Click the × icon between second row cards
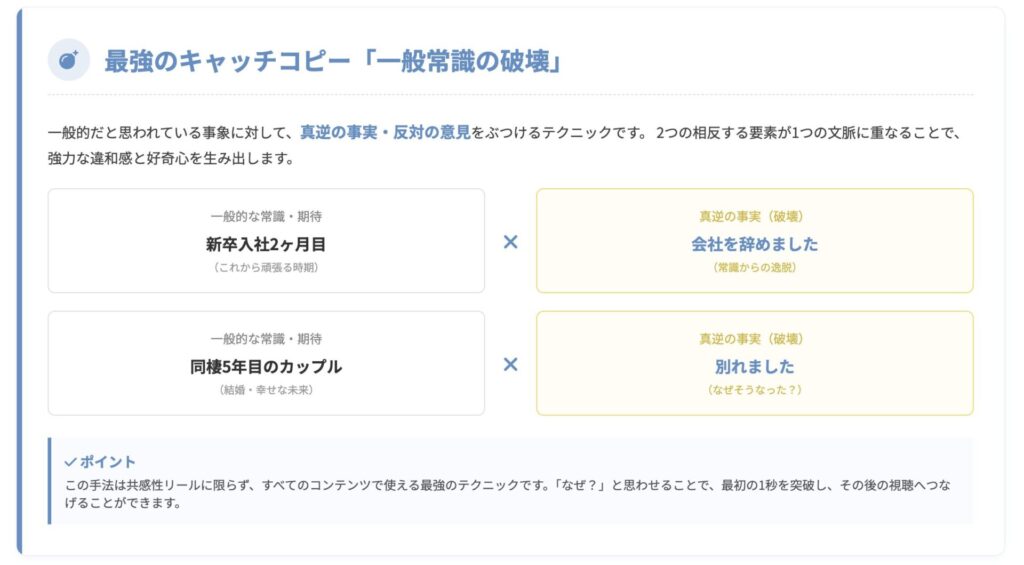The image size is (1024, 565). pos(510,364)
